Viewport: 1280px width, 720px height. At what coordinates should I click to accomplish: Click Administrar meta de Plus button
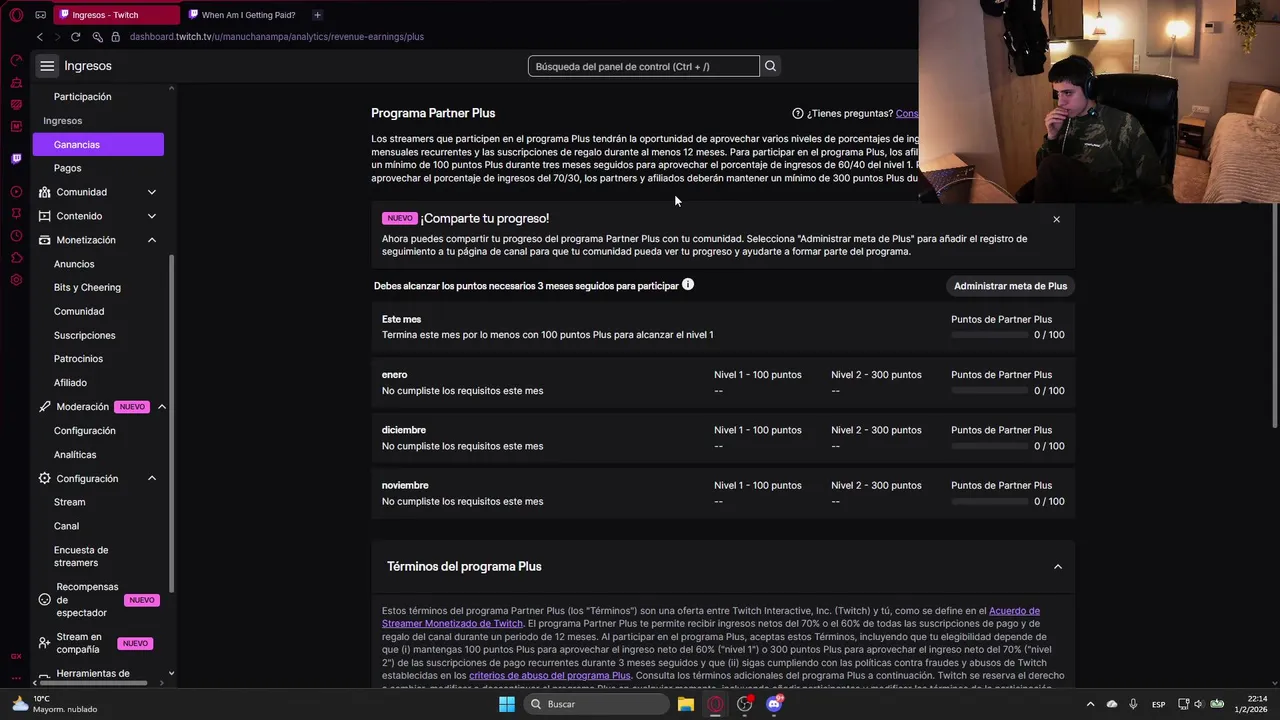click(x=1010, y=286)
